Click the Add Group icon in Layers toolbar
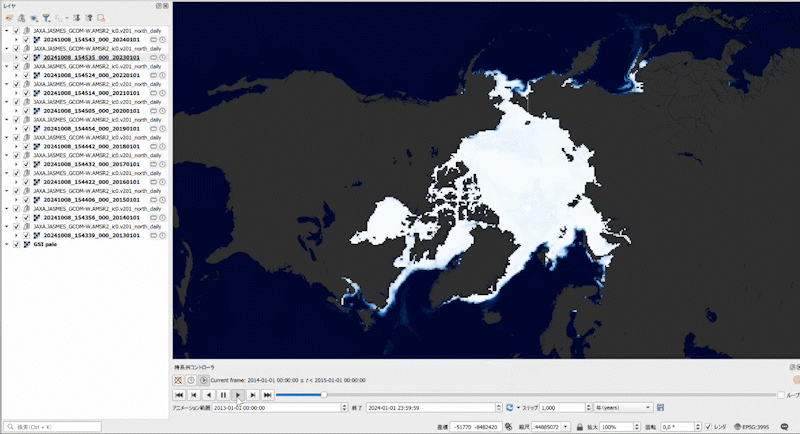Image resolution: width=800 pixels, height=434 pixels. pyautogui.click(x=21, y=18)
